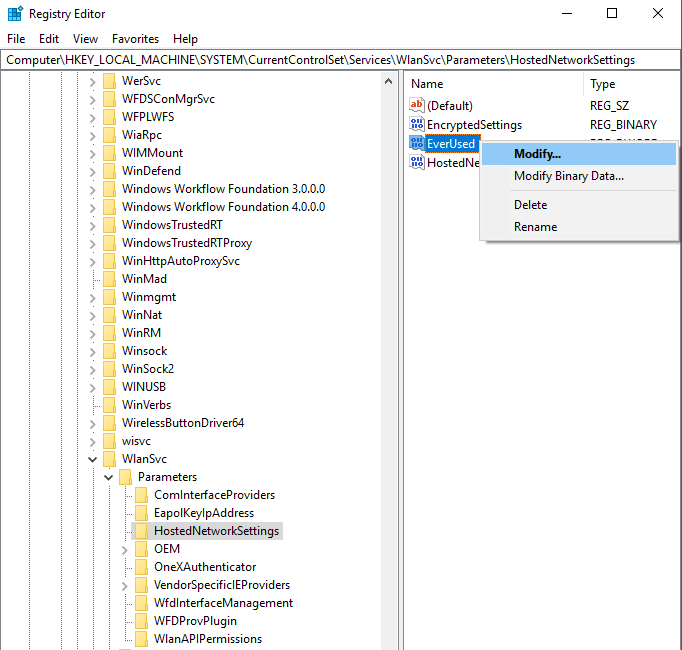Collapse the WlanSvc key
The width and height of the screenshot is (682, 650).
click(x=92, y=459)
